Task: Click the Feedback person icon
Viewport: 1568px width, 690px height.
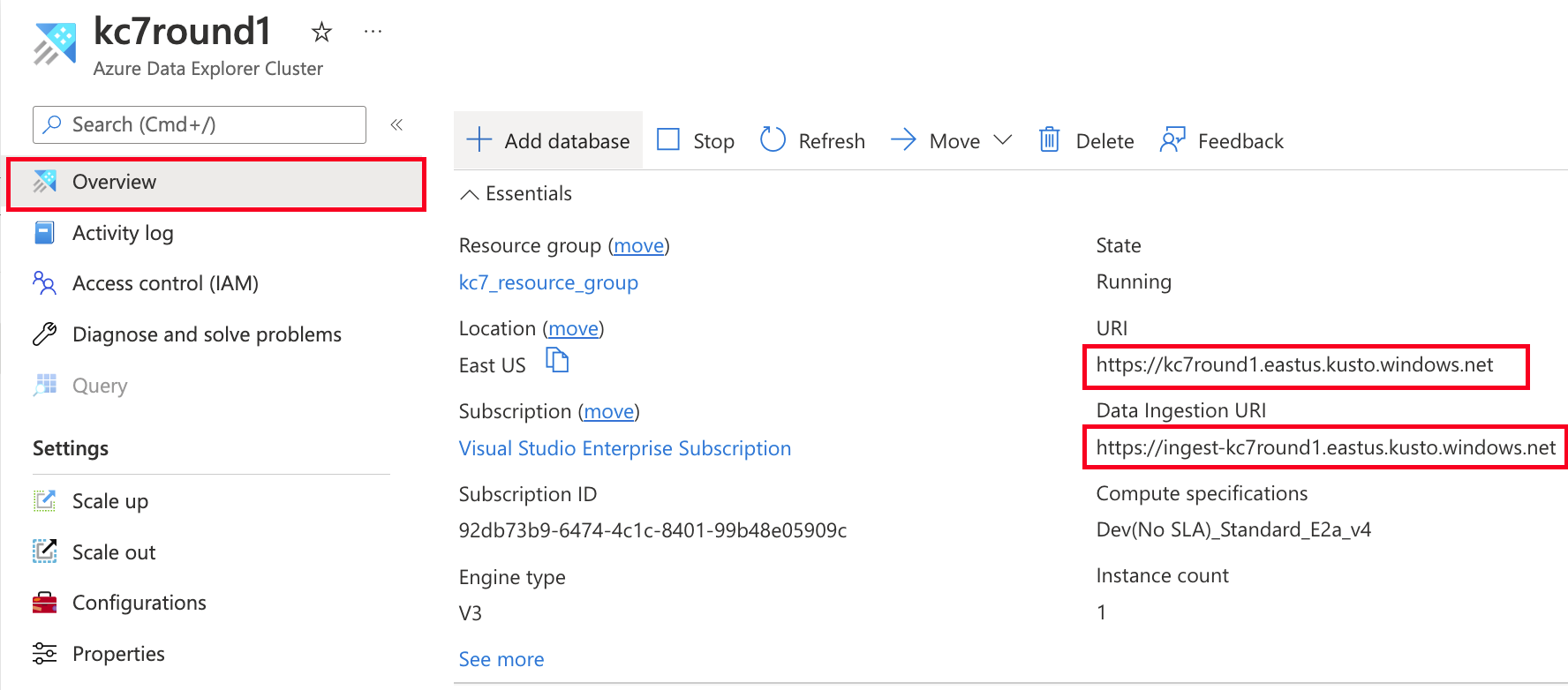Action: [x=1172, y=139]
